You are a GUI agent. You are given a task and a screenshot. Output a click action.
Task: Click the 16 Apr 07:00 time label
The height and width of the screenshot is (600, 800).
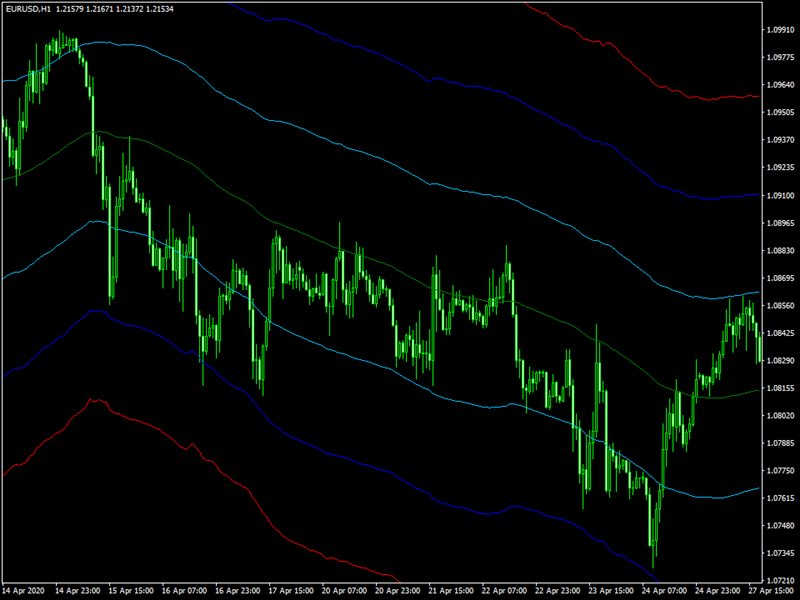[185, 591]
